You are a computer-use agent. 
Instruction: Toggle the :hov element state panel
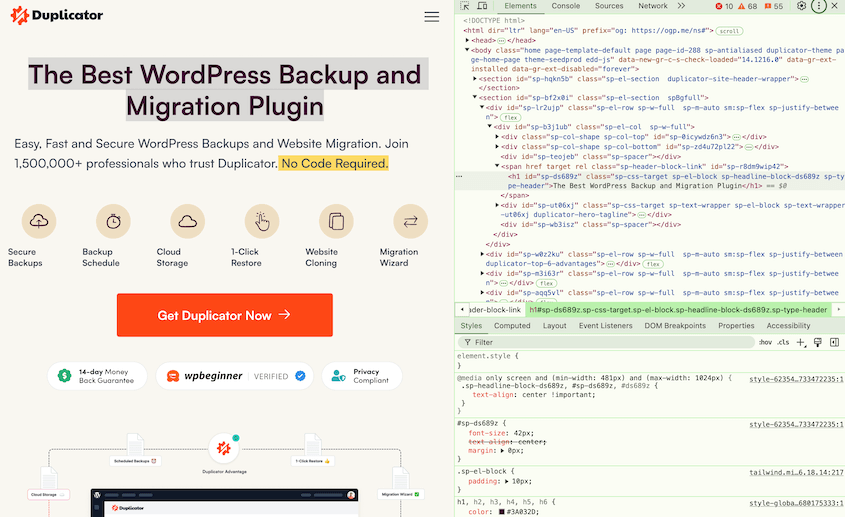pos(765,342)
